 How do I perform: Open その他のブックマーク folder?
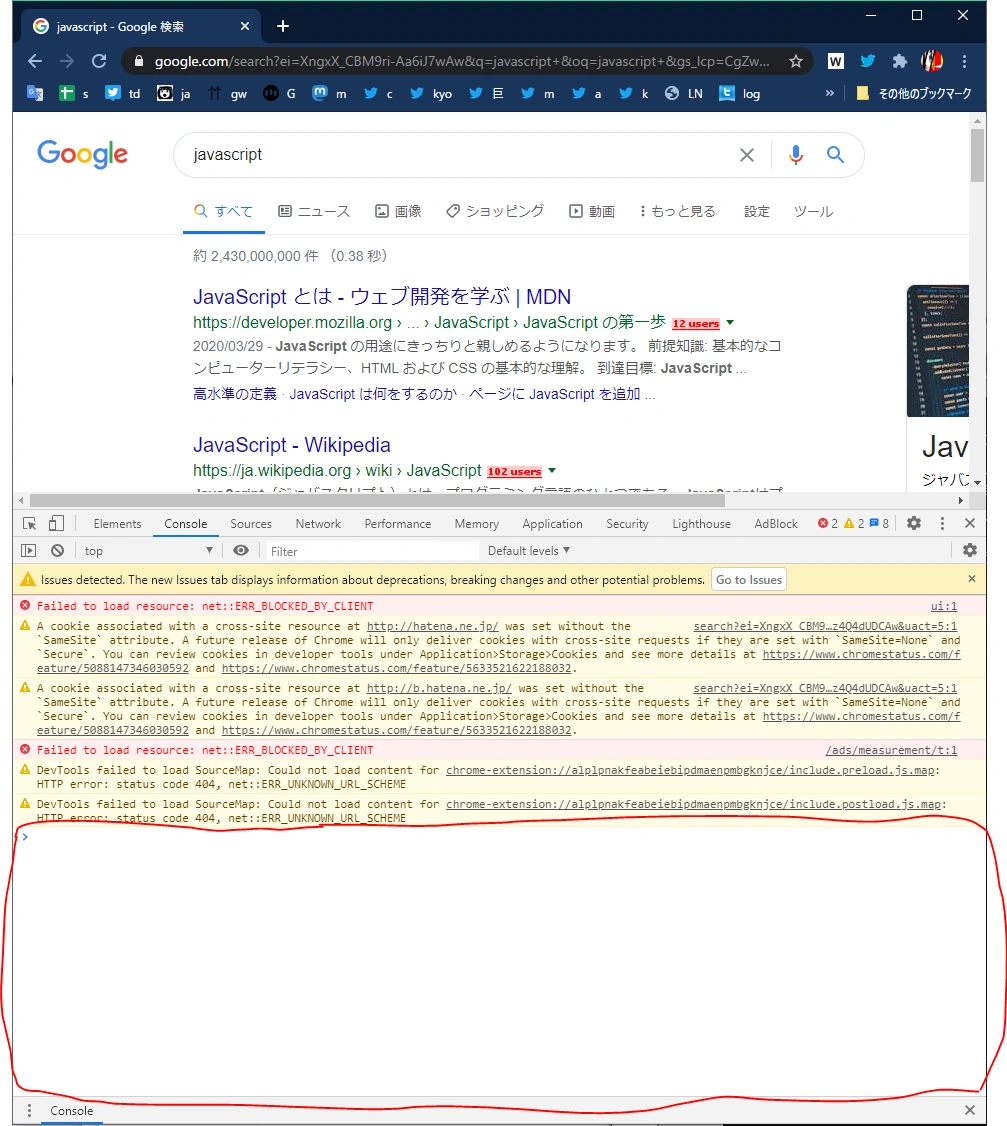tap(914, 93)
